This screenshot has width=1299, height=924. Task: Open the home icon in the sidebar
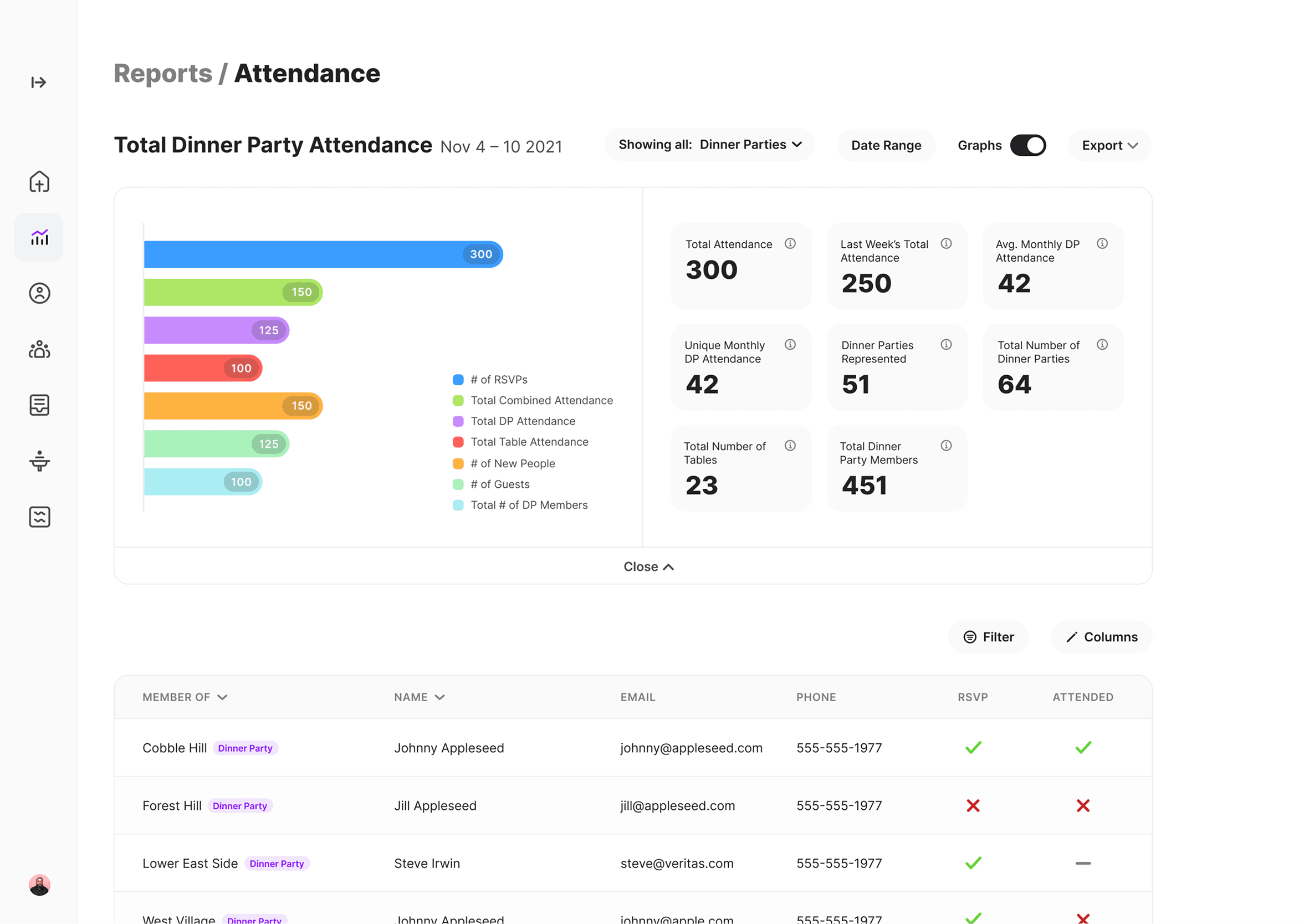tap(39, 181)
